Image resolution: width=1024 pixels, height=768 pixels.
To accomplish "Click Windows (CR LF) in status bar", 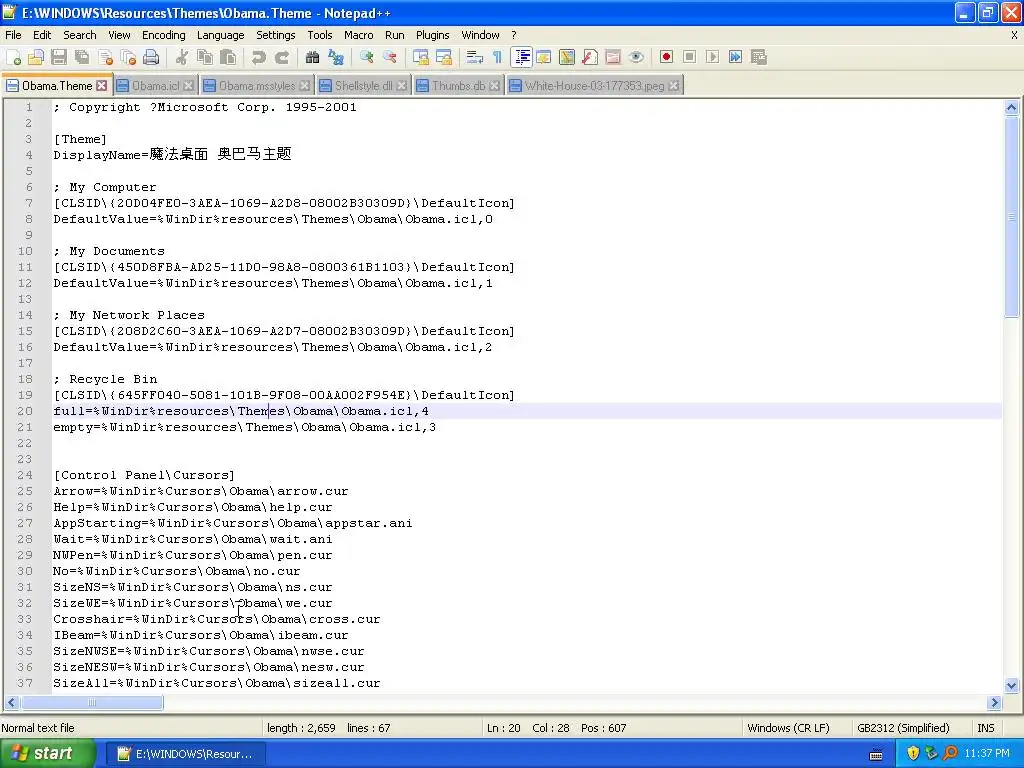I will click(788, 728).
